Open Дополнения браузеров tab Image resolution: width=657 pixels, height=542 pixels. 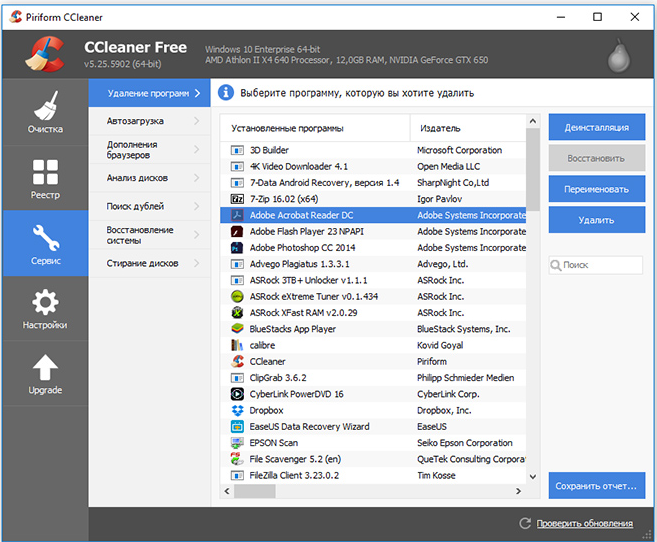click(149, 150)
